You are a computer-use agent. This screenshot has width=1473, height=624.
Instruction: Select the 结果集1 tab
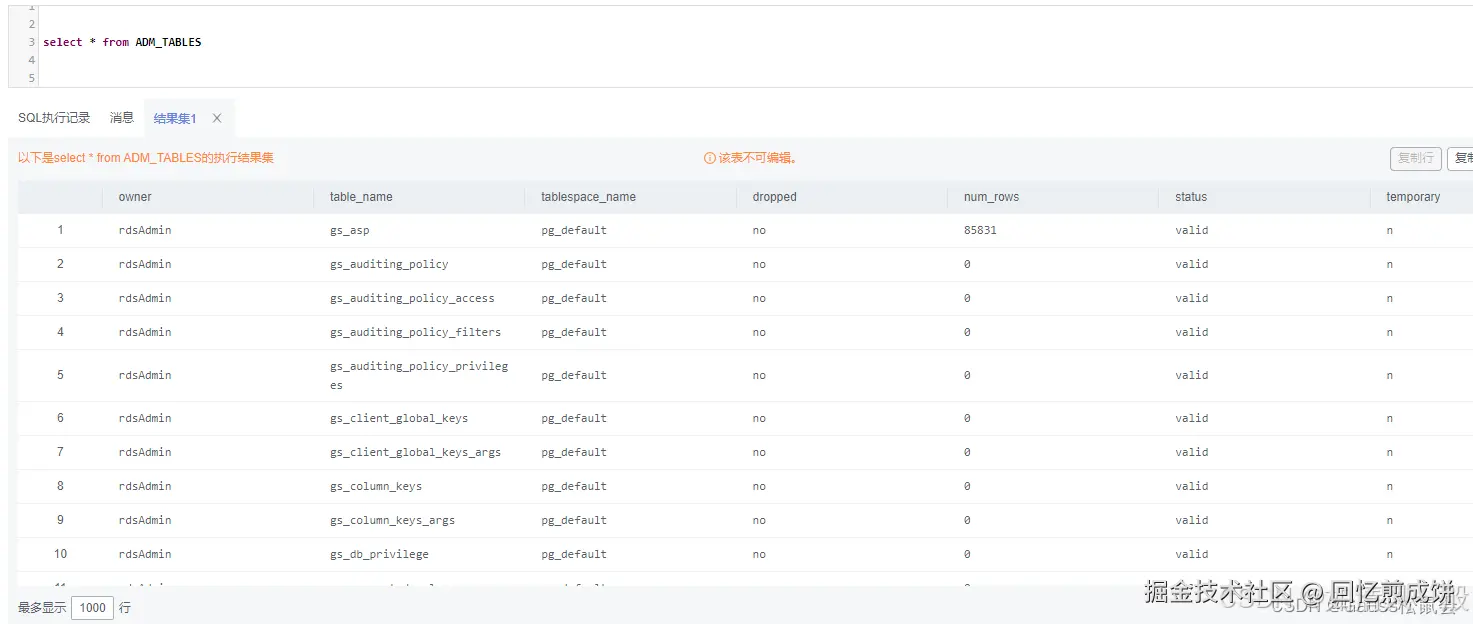pos(175,118)
